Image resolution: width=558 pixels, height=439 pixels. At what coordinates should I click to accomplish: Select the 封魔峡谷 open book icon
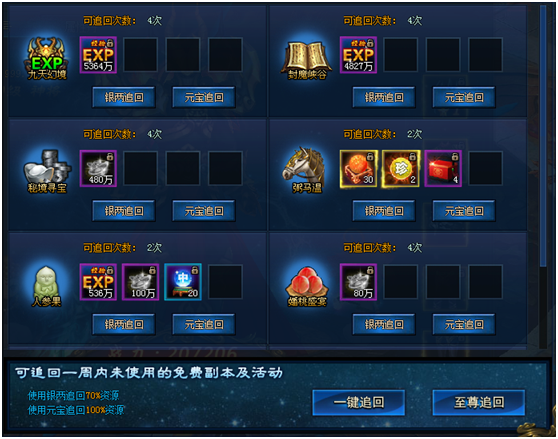pyautogui.click(x=307, y=59)
